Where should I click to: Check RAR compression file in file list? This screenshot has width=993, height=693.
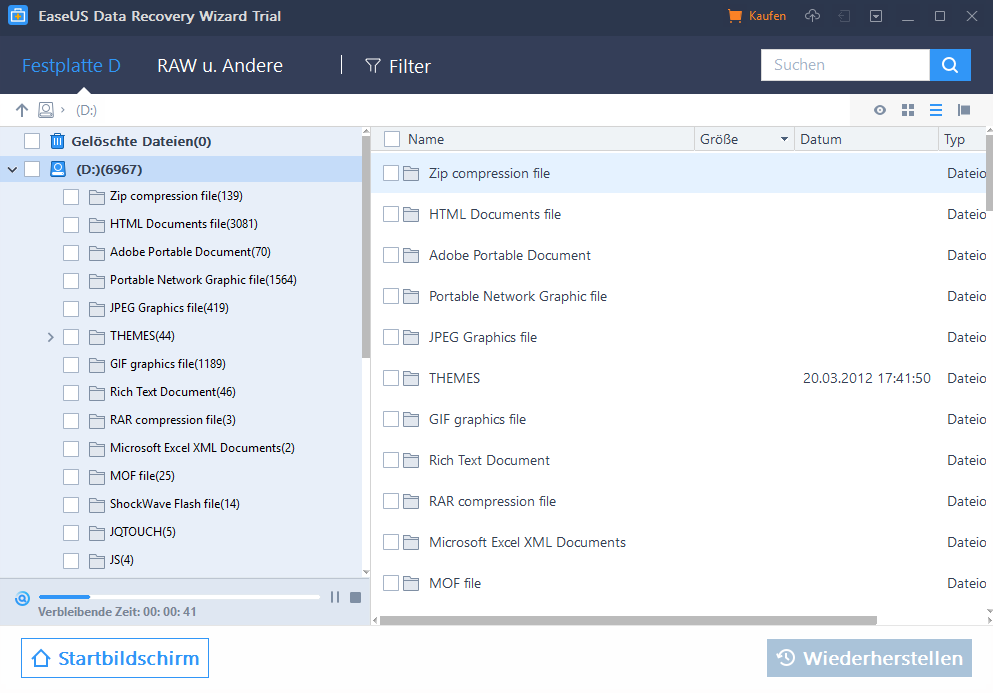pos(391,502)
